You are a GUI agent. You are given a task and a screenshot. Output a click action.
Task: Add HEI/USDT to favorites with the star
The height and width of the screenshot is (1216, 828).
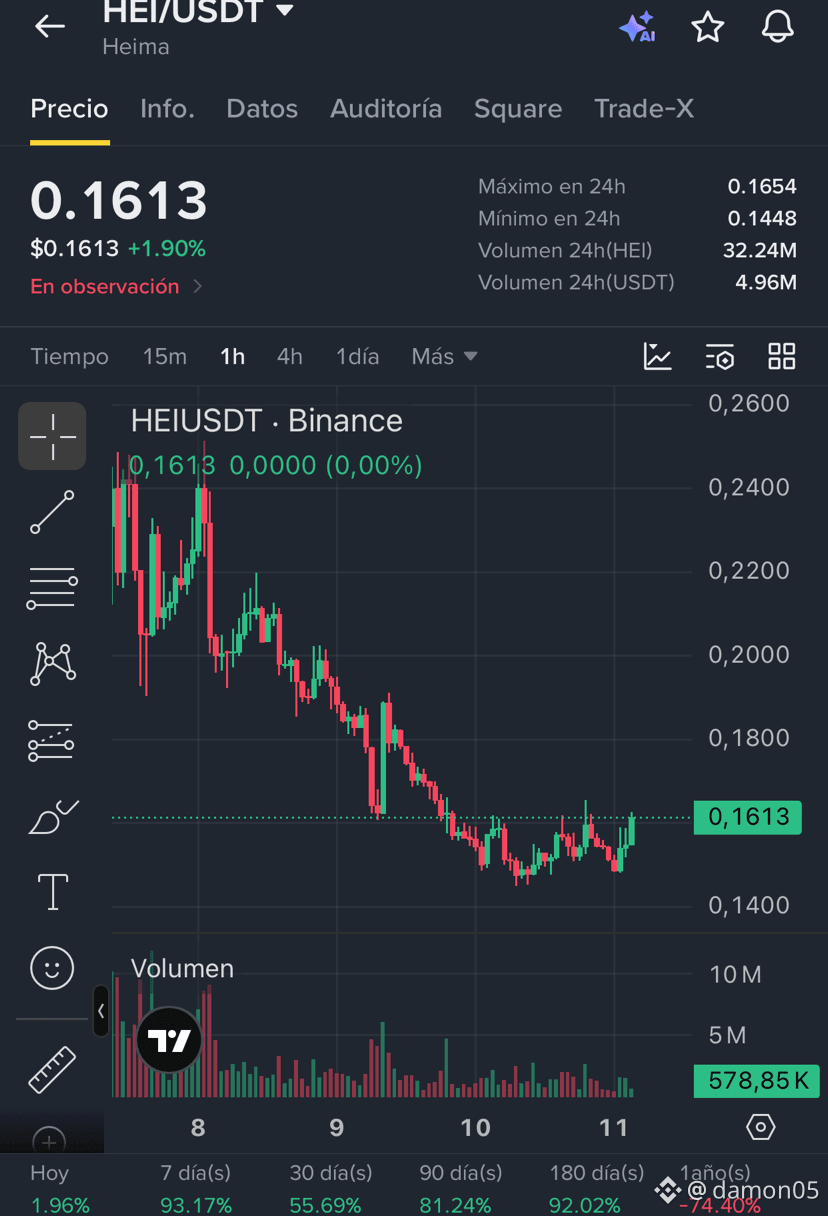(x=708, y=27)
